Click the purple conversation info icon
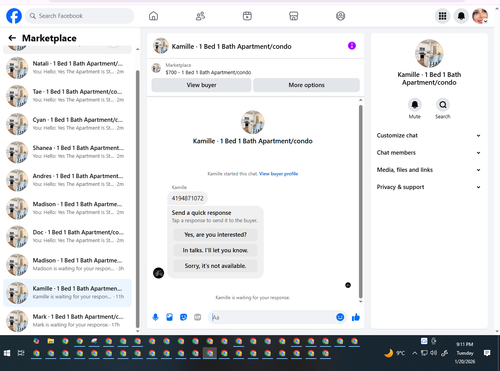 (352, 46)
